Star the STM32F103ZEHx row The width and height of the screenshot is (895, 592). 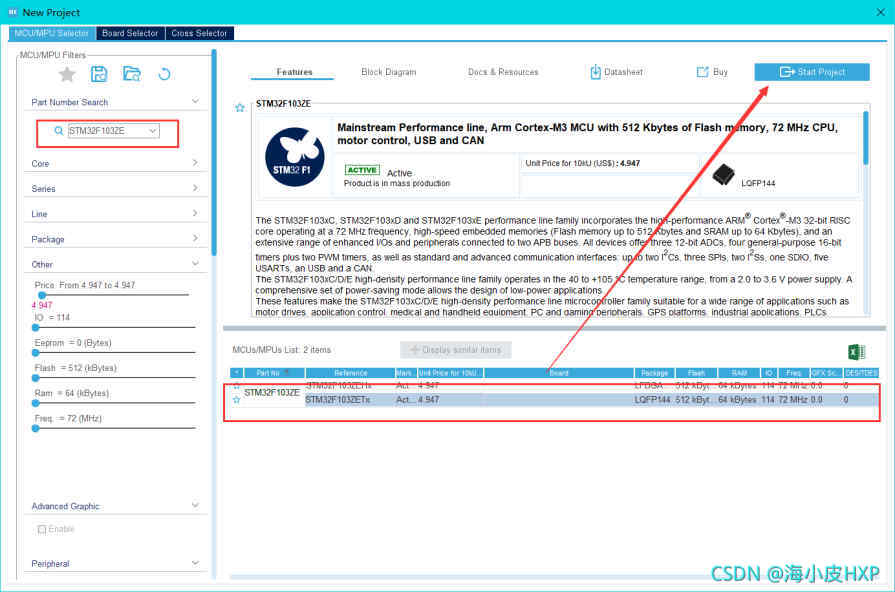click(236, 386)
